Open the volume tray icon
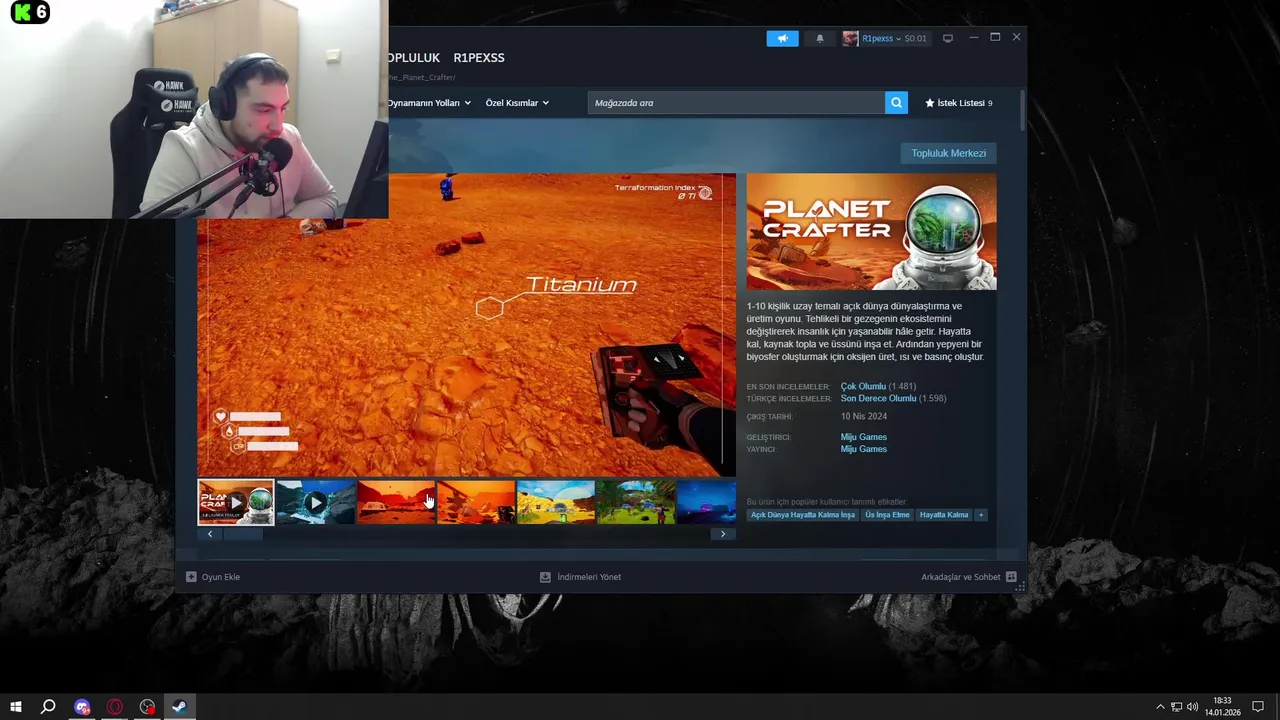Viewport: 1280px width, 720px height. (x=1192, y=707)
